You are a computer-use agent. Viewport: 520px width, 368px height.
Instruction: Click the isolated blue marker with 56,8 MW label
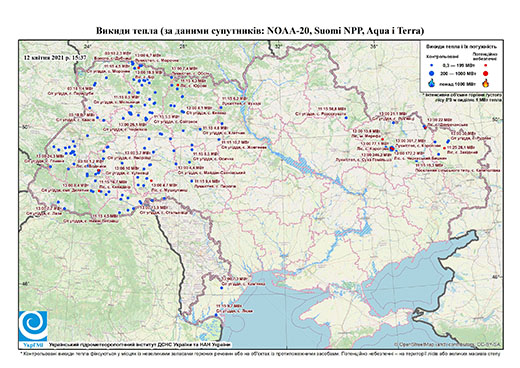[x=346, y=118]
